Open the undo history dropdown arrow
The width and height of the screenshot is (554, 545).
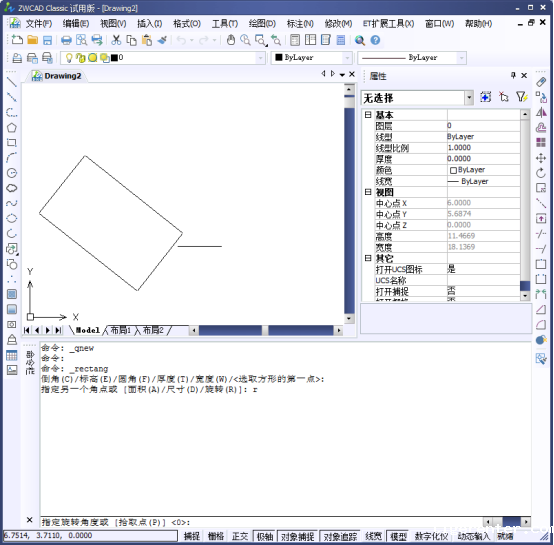point(192,40)
